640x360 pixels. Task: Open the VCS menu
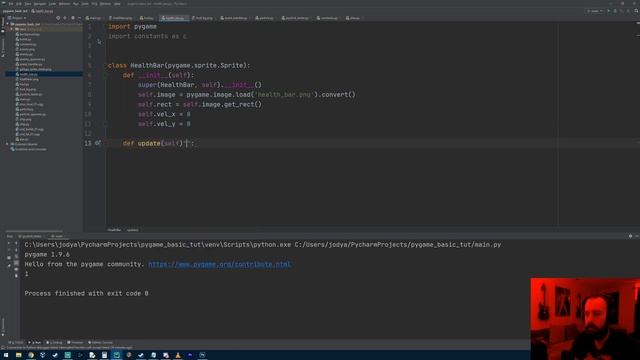pyautogui.click(x=94, y=4)
